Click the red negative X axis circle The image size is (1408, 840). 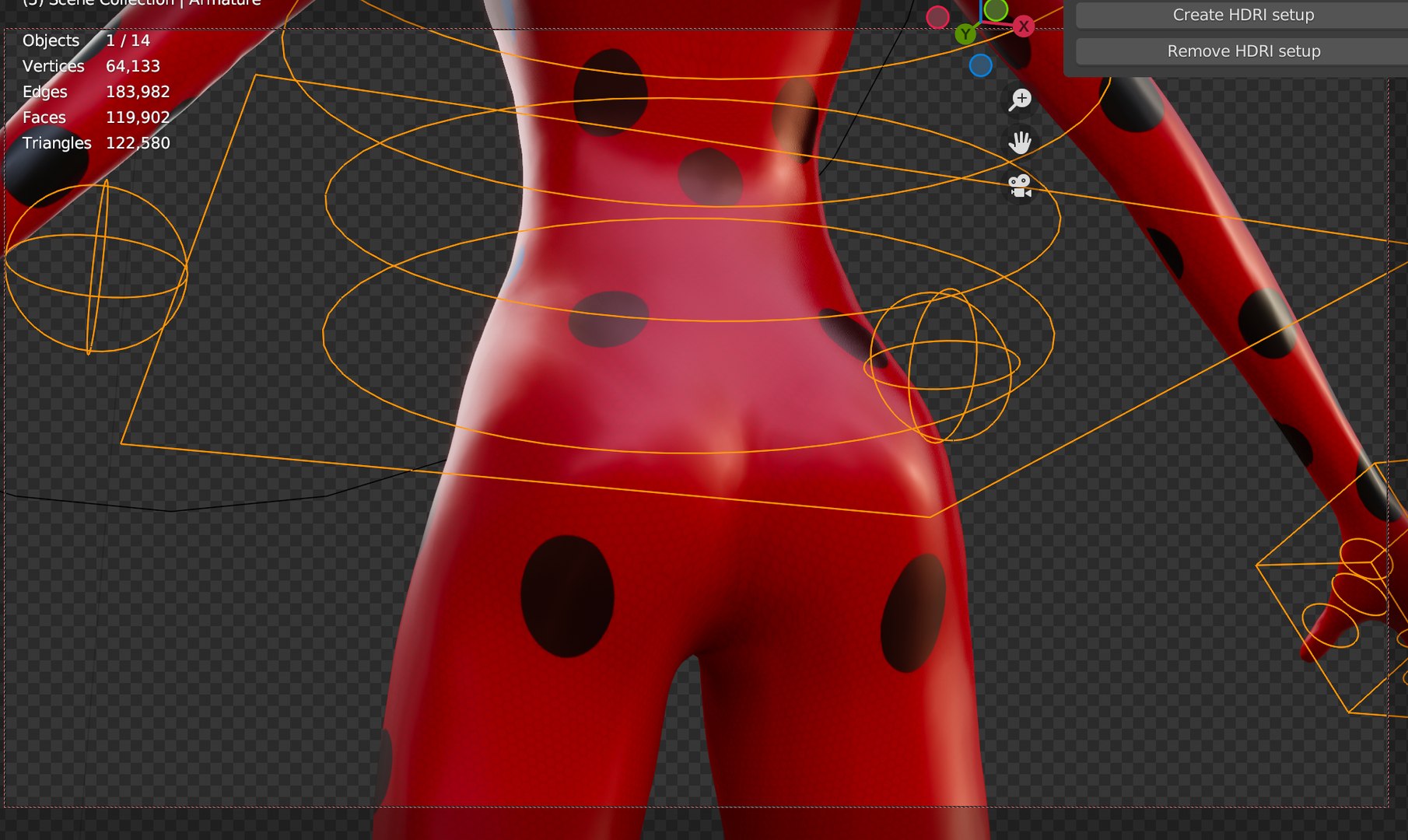point(937,16)
